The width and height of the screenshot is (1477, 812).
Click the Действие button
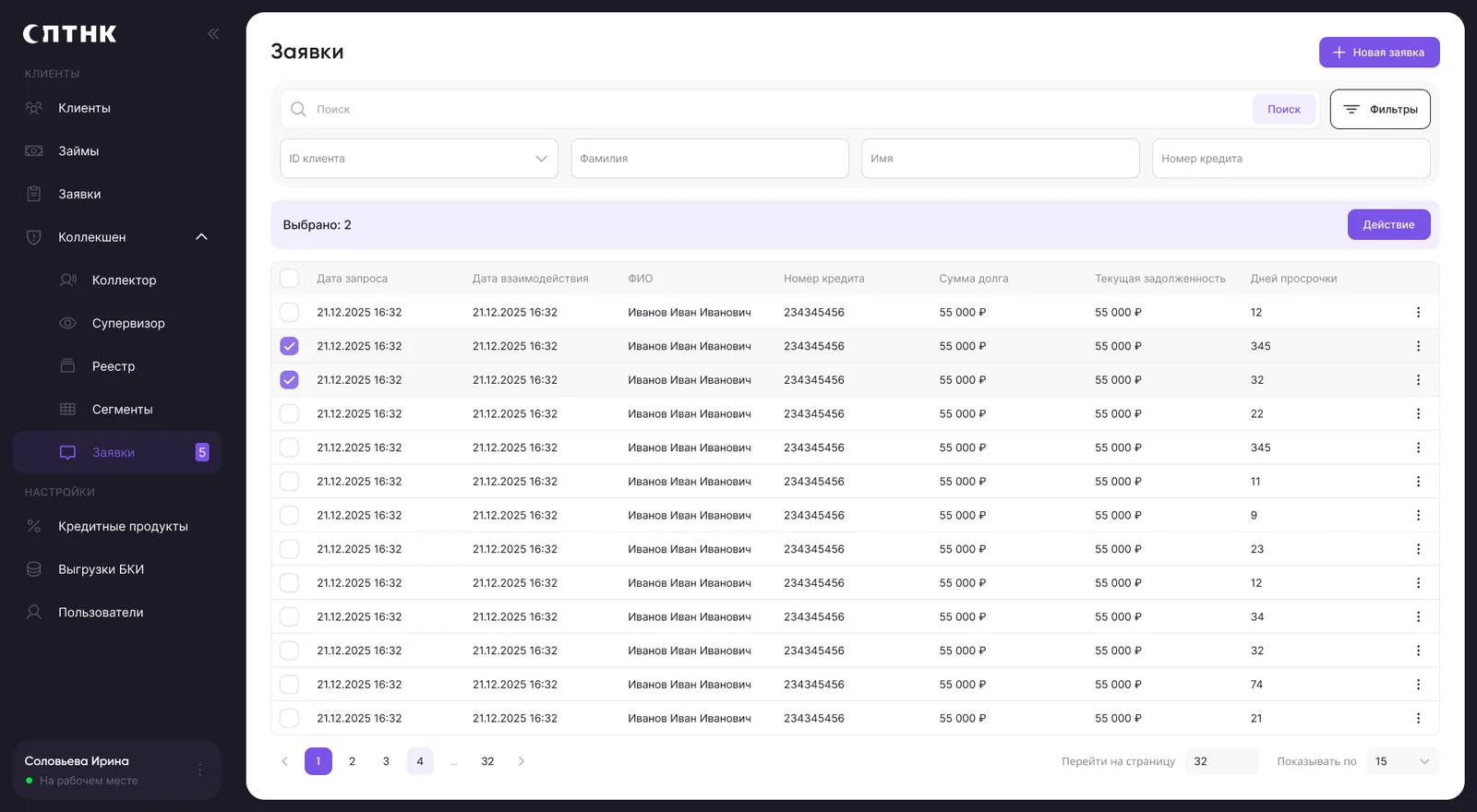click(1389, 224)
